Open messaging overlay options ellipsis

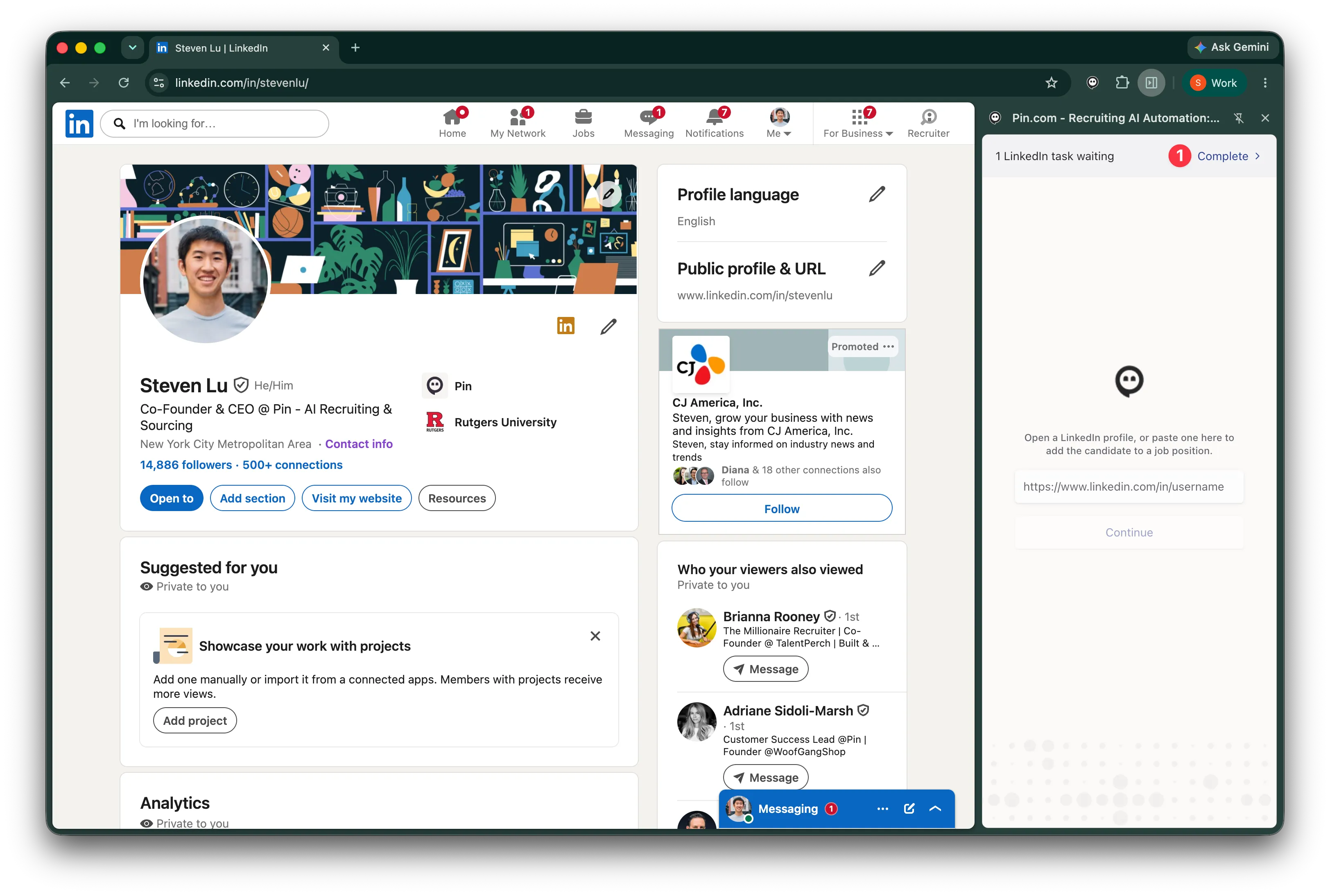882,809
